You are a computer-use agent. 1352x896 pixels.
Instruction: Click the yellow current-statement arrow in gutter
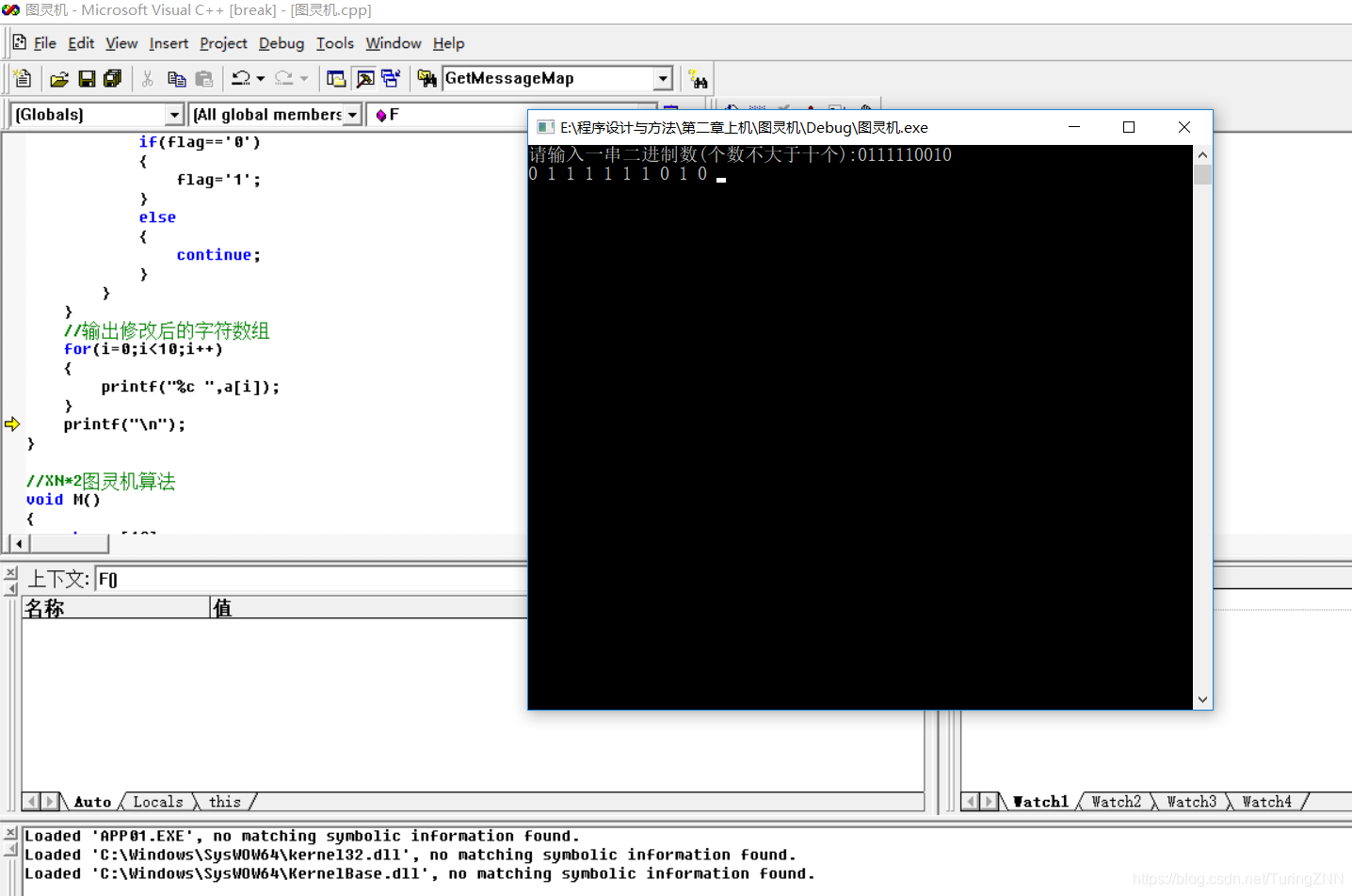point(12,424)
